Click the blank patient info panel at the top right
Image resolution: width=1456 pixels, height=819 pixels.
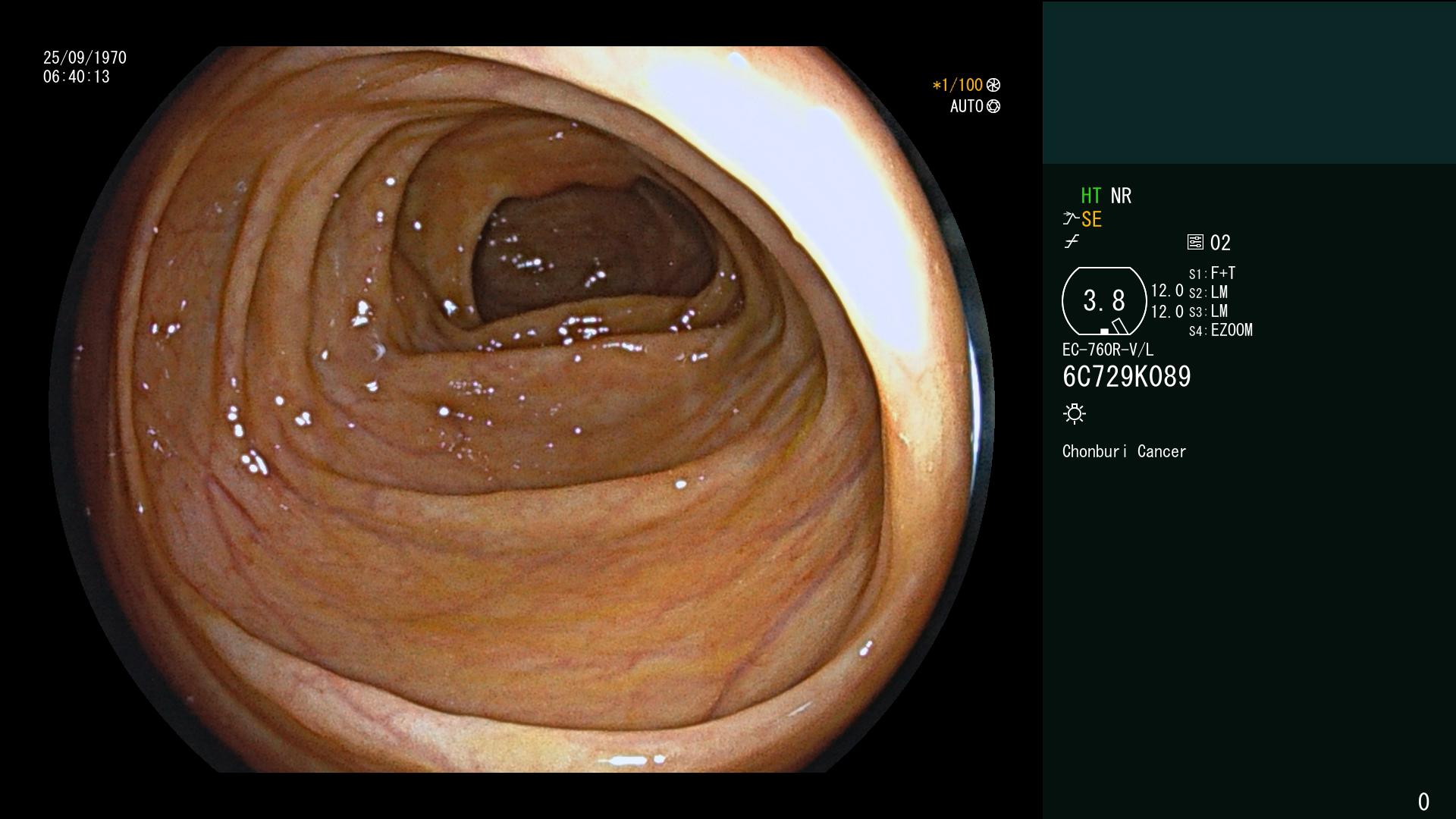coord(1249,82)
